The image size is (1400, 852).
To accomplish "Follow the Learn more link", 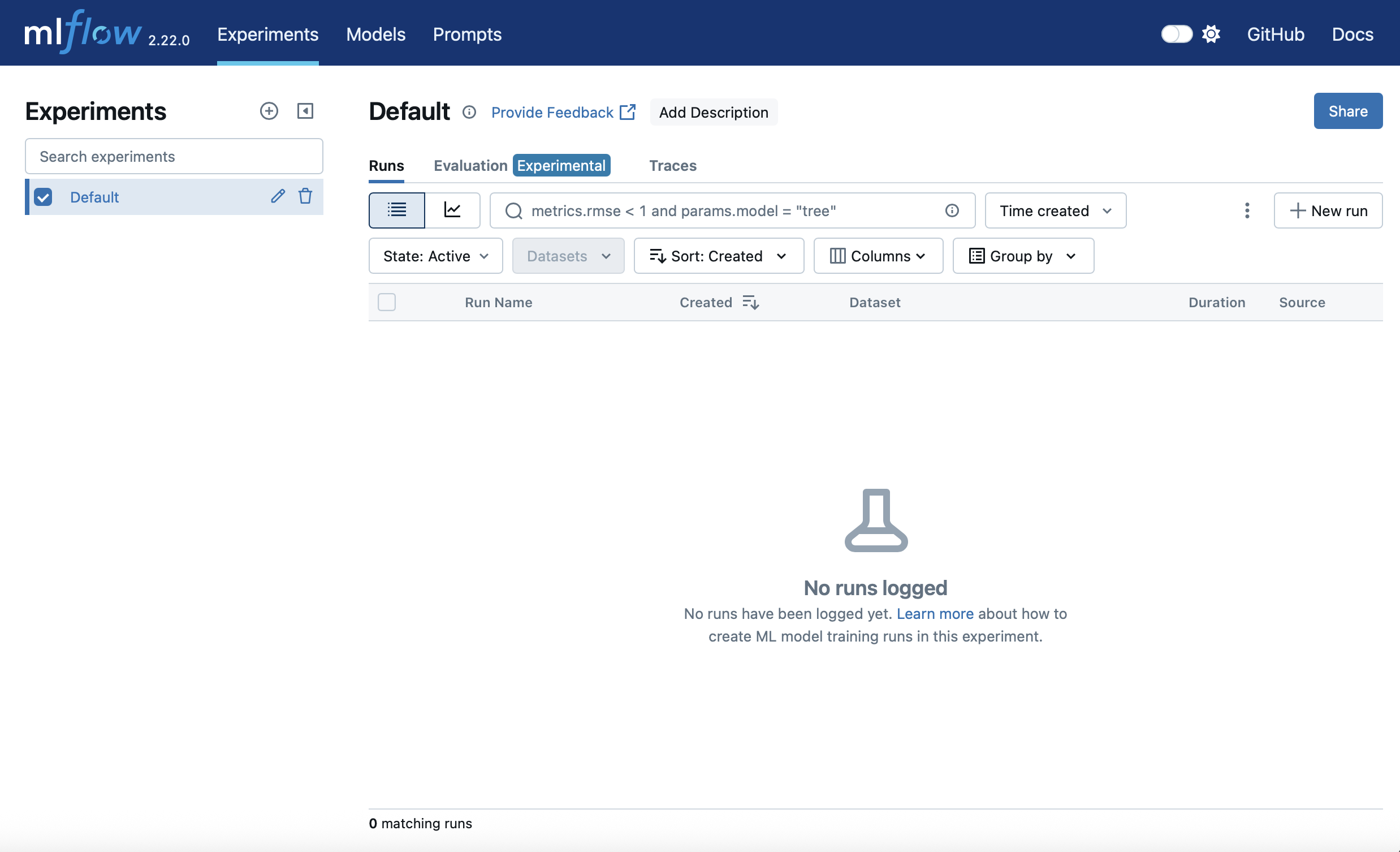I will click(x=935, y=613).
